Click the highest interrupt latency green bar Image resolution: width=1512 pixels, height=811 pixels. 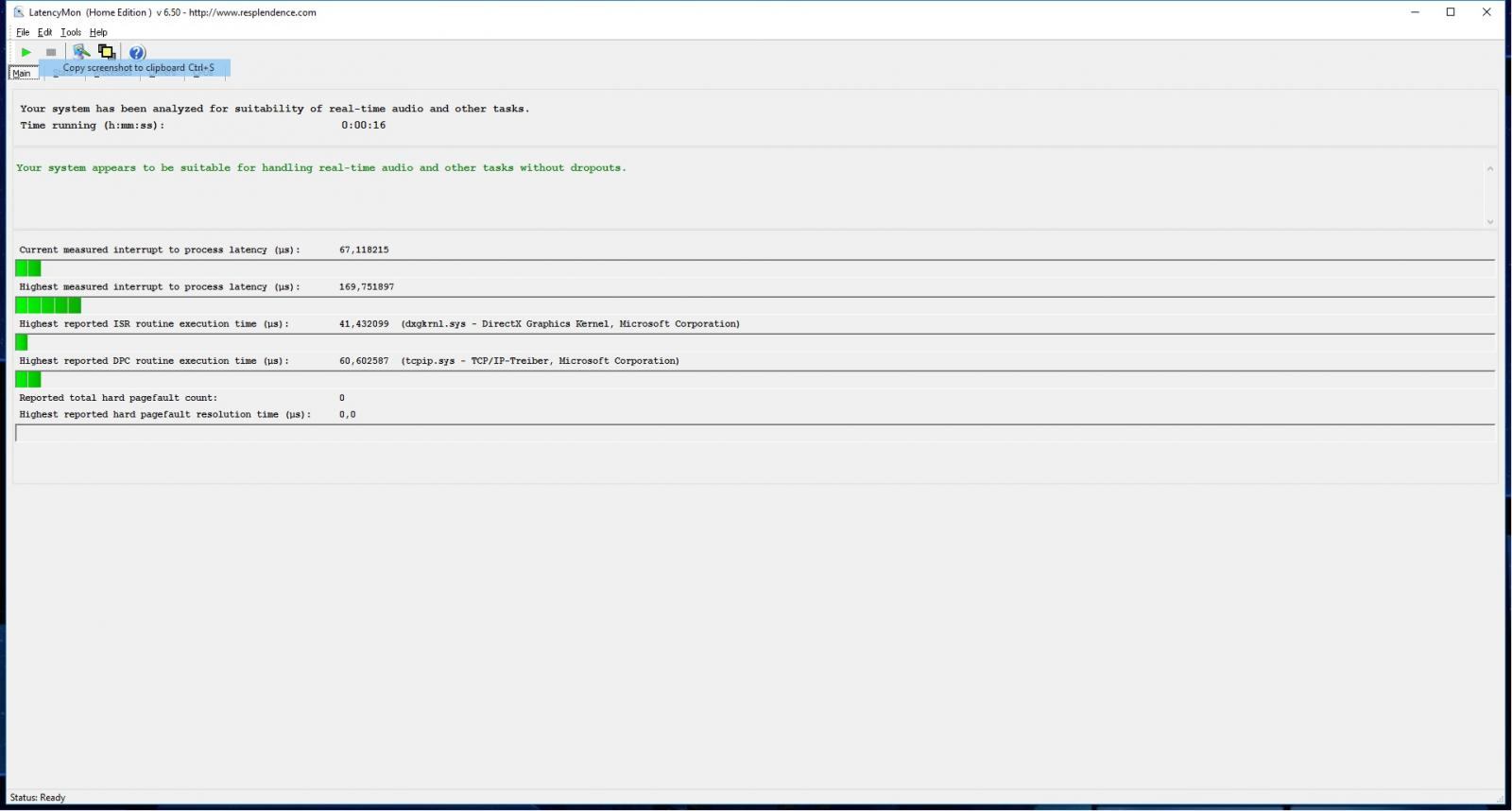pos(48,305)
